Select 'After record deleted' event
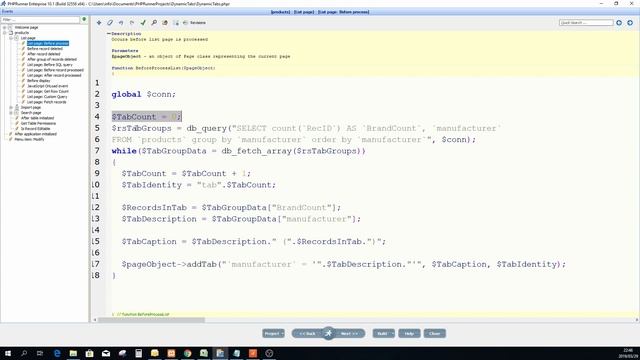This screenshot has height=360, width=640. 44,54
